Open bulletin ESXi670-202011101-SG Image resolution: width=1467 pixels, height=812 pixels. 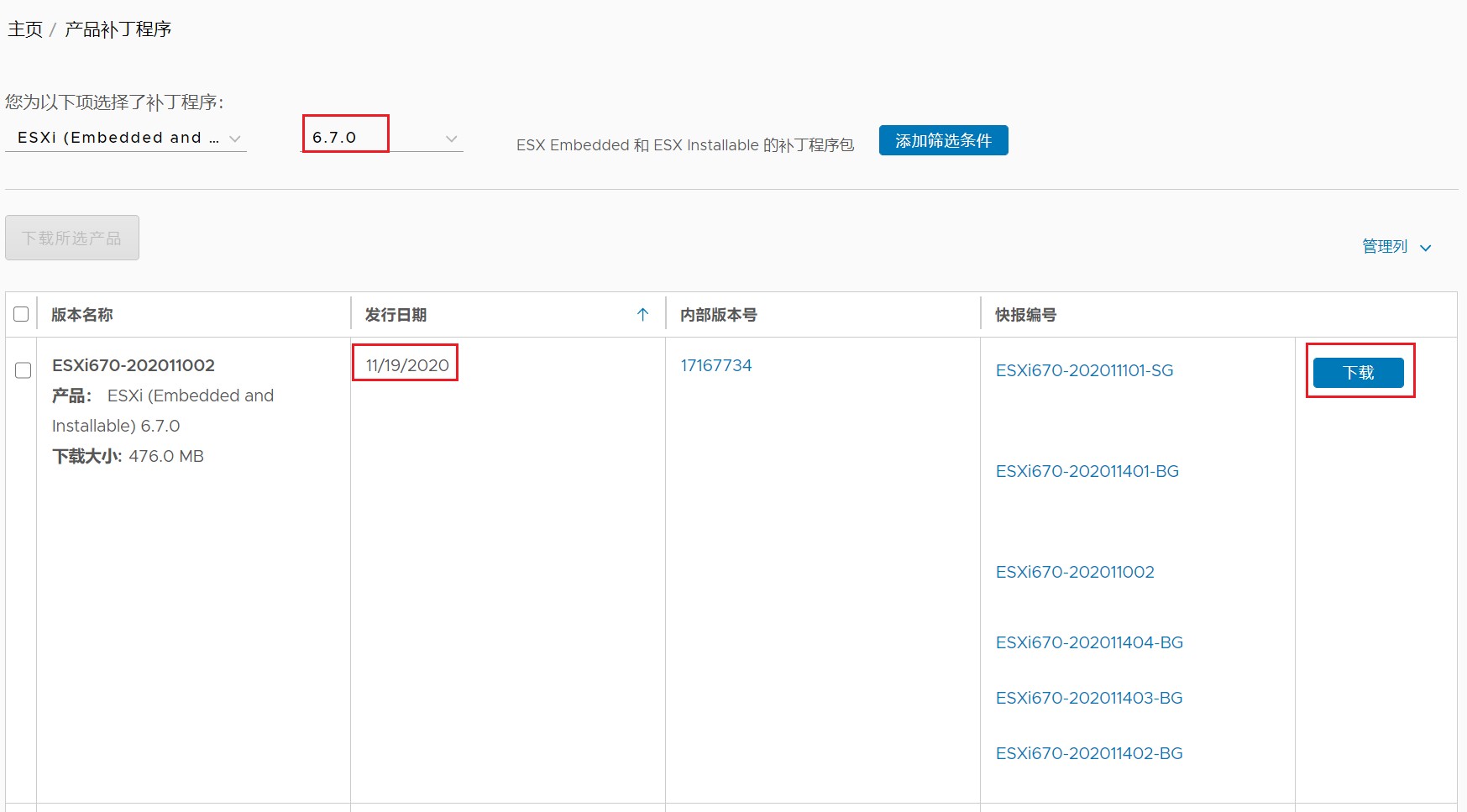(x=1084, y=370)
